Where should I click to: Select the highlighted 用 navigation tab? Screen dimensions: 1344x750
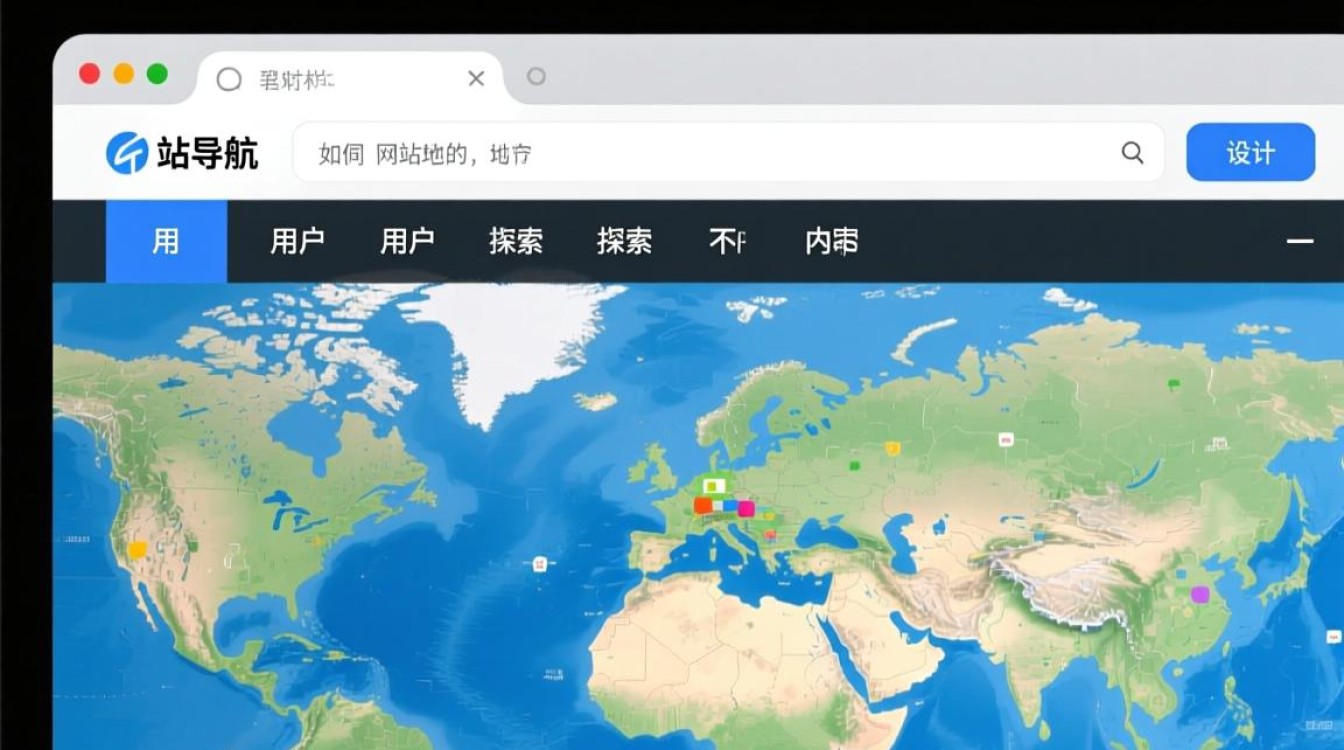(x=166, y=241)
